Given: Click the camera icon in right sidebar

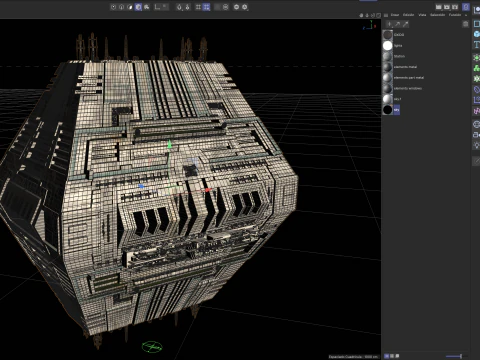Looking at the screenshot, I should click(477, 135).
